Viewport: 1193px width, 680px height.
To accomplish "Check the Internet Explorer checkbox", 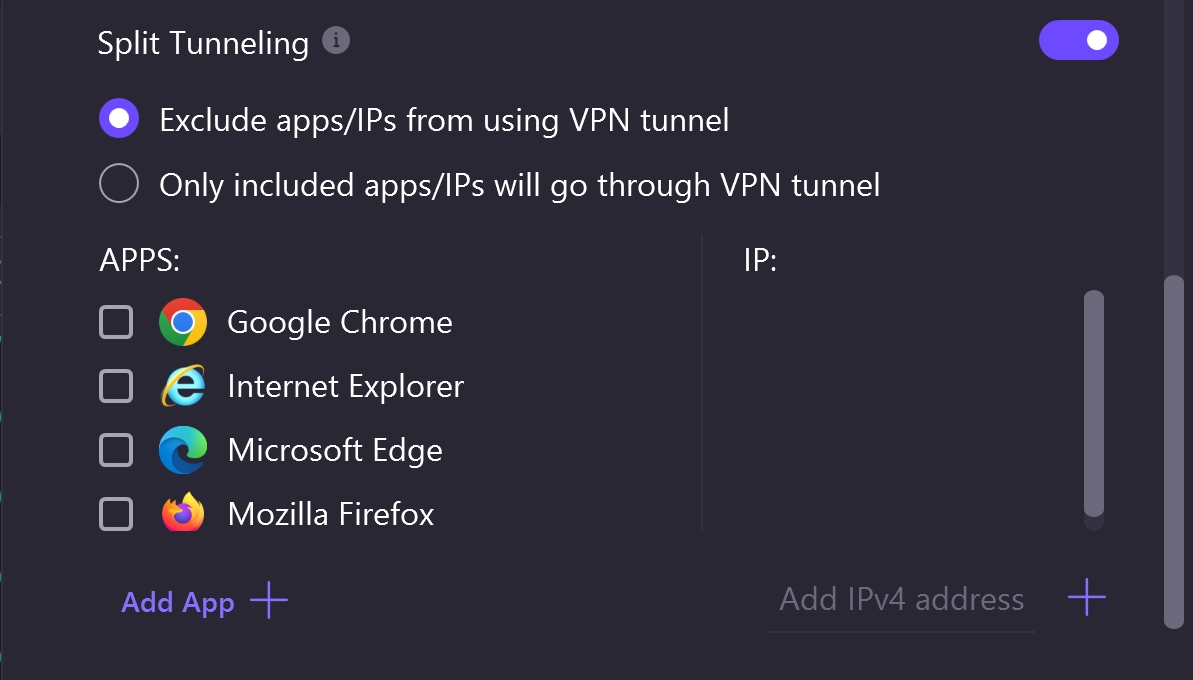I will [x=116, y=385].
